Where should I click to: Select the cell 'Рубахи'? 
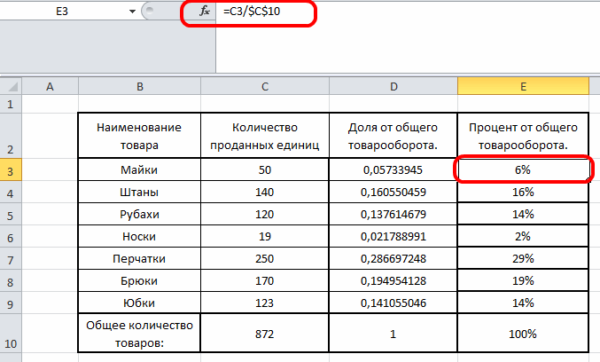[x=139, y=214]
